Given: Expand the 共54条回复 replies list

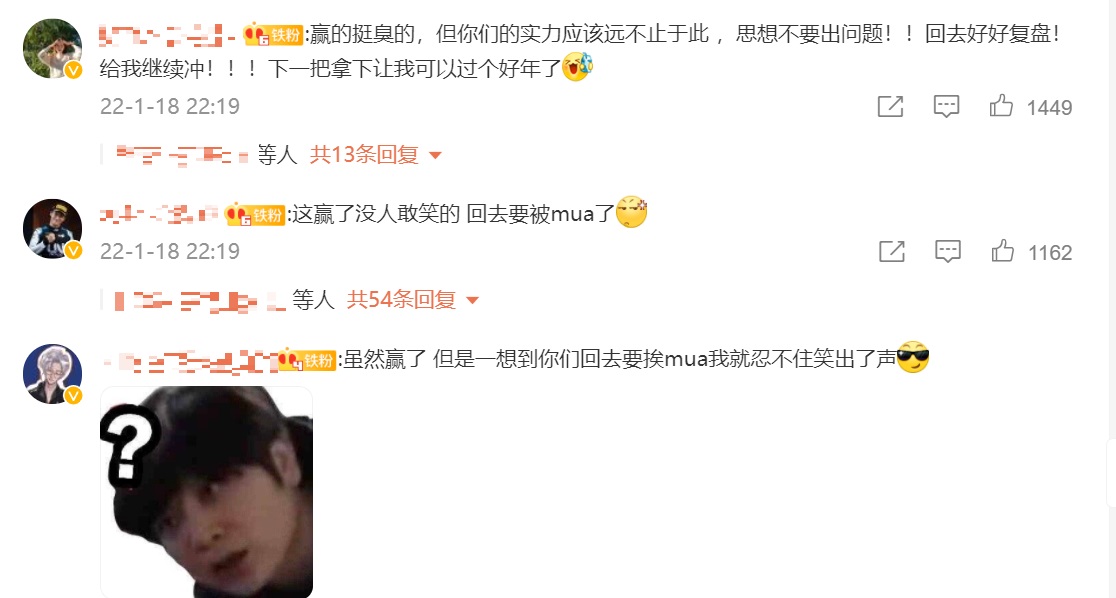Looking at the screenshot, I should pyautogui.click(x=401, y=300).
